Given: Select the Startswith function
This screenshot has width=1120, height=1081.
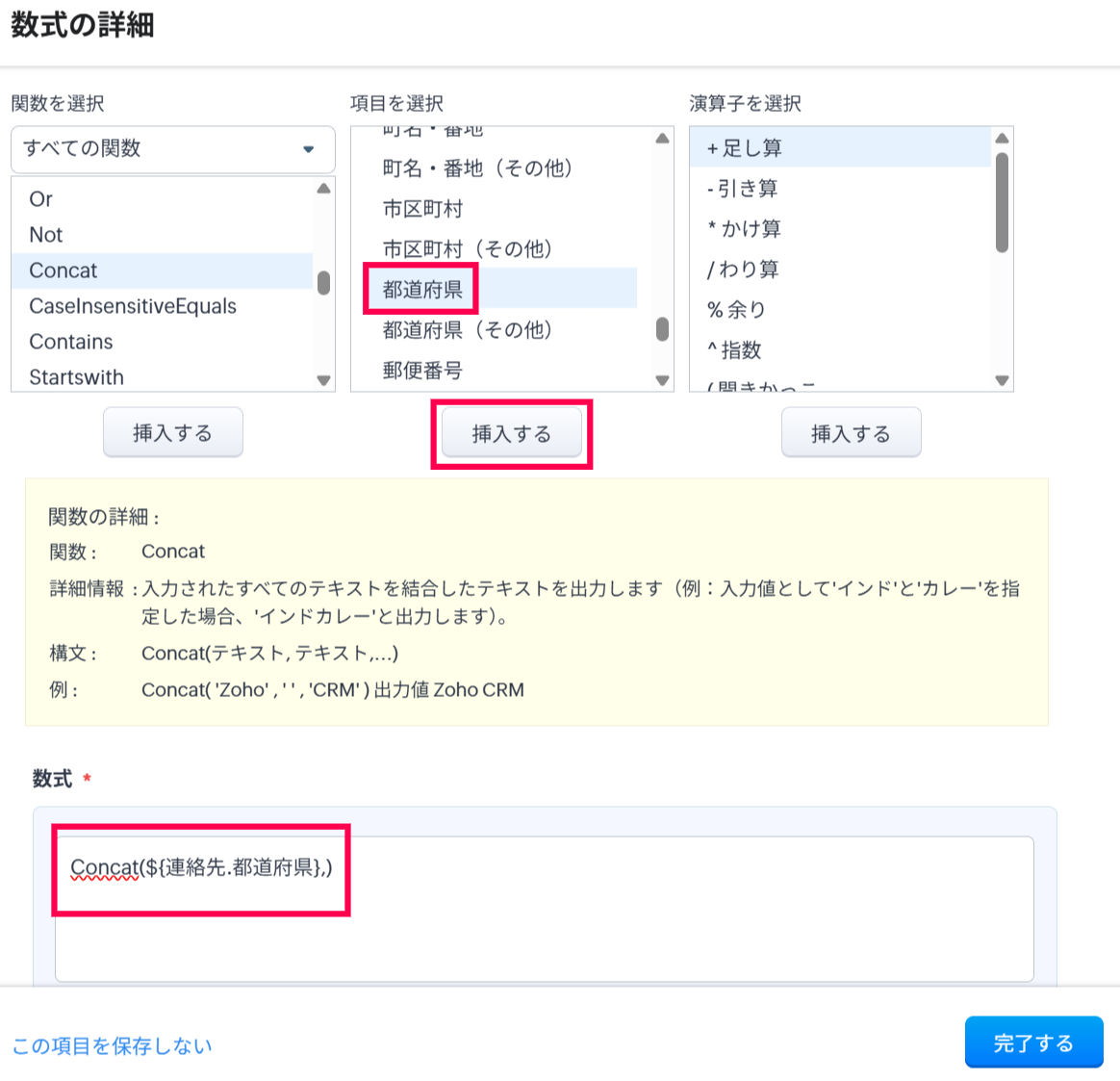Looking at the screenshot, I should (x=77, y=376).
